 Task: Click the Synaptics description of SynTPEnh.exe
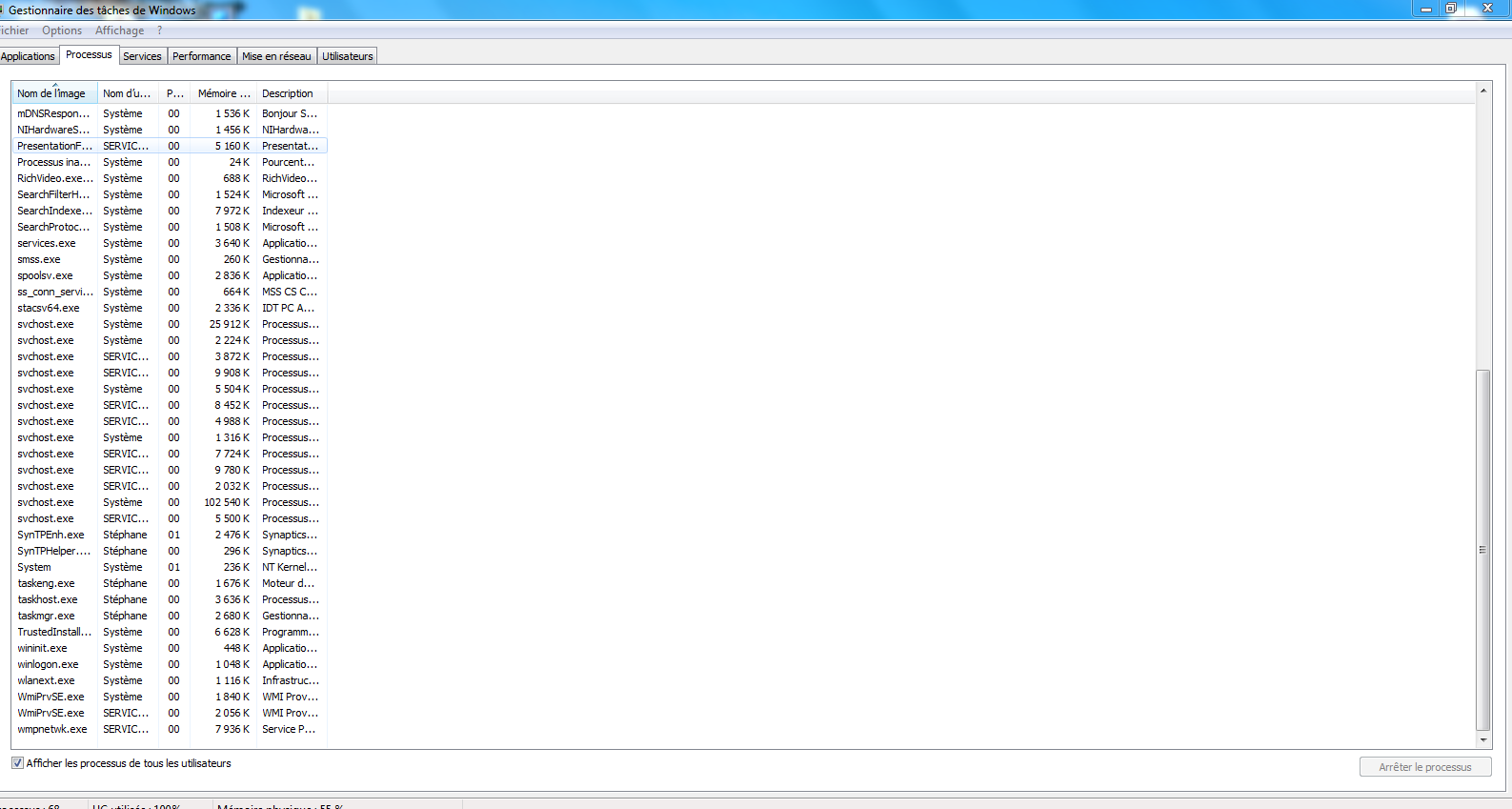click(x=291, y=535)
